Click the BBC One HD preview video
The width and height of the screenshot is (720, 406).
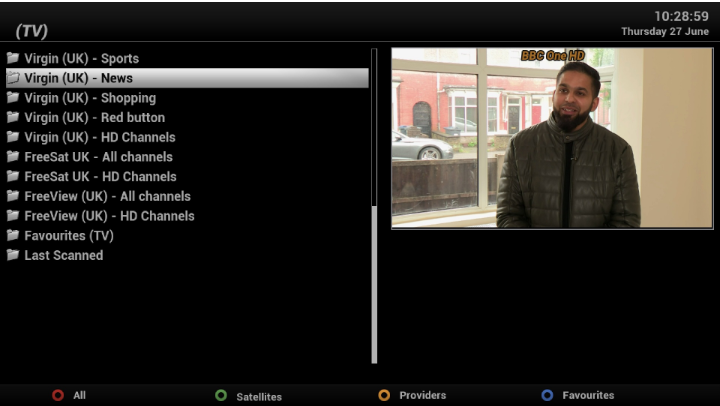click(x=552, y=138)
